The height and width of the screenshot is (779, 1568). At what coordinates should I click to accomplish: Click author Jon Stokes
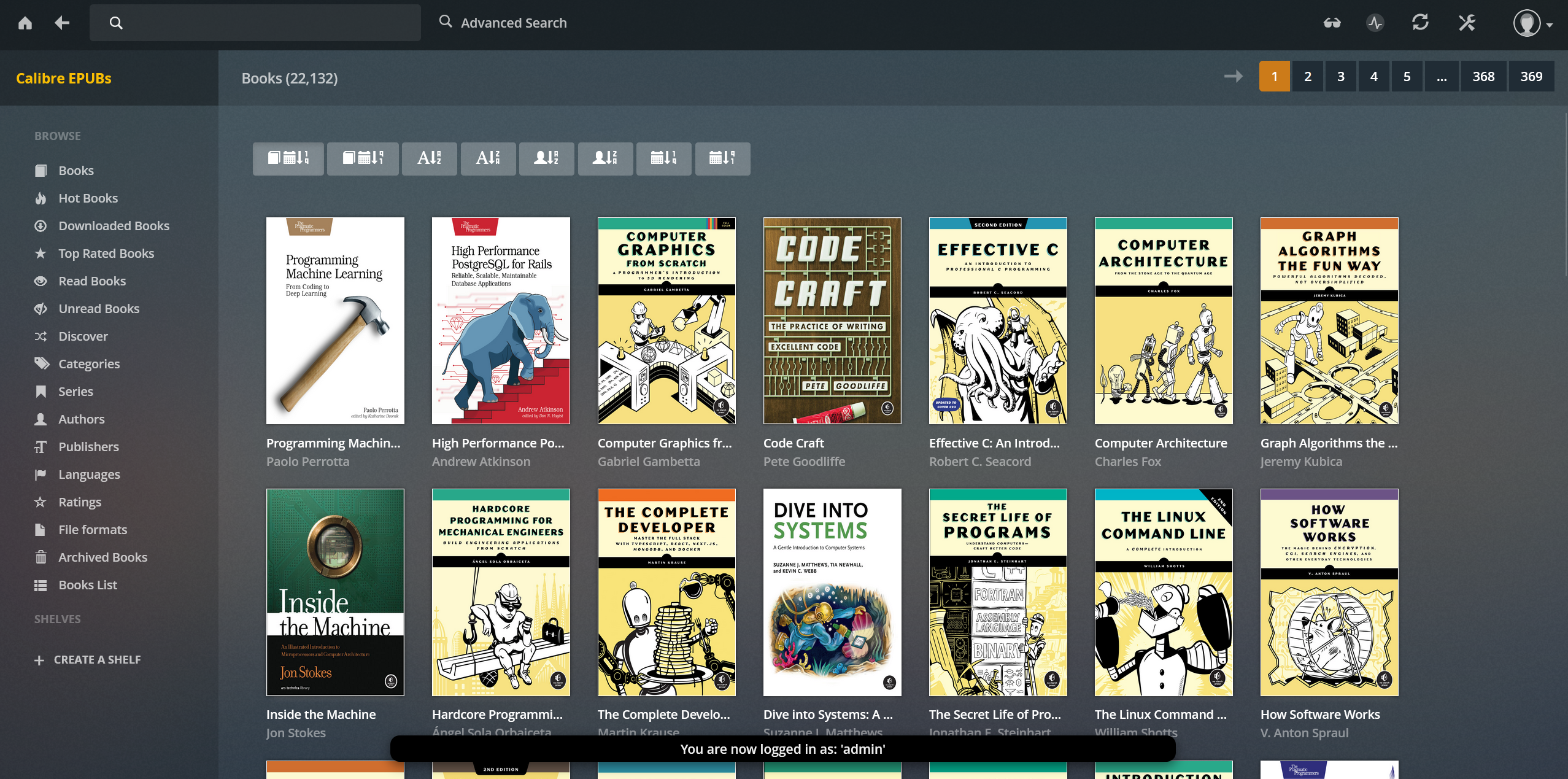296,732
